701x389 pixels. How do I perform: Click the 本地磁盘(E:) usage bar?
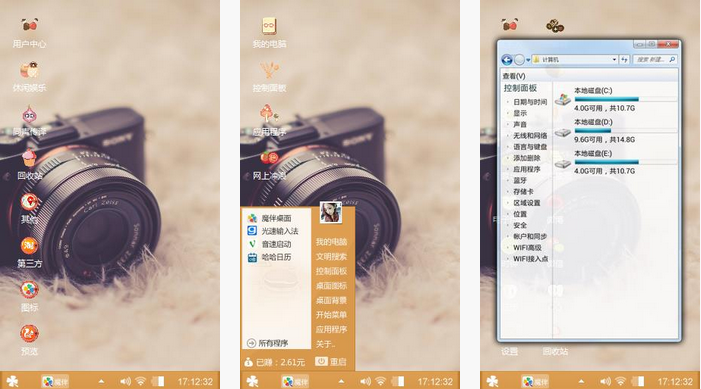point(625,162)
